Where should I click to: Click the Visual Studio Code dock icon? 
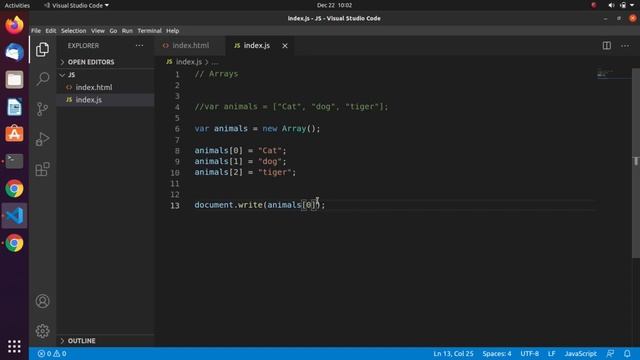pyautogui.click(x=14, y=216)
